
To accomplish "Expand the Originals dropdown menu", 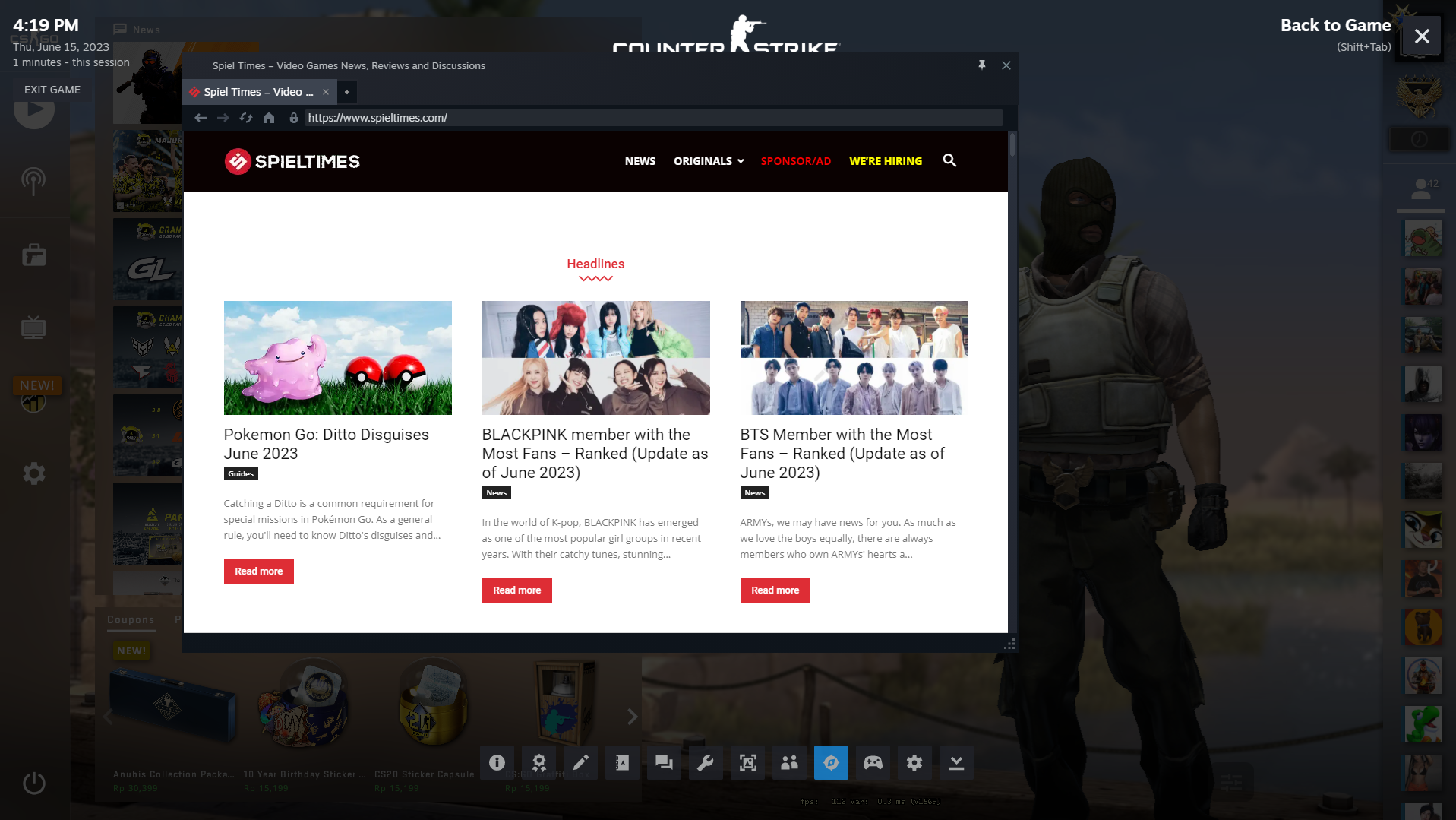I will [709, 161].
